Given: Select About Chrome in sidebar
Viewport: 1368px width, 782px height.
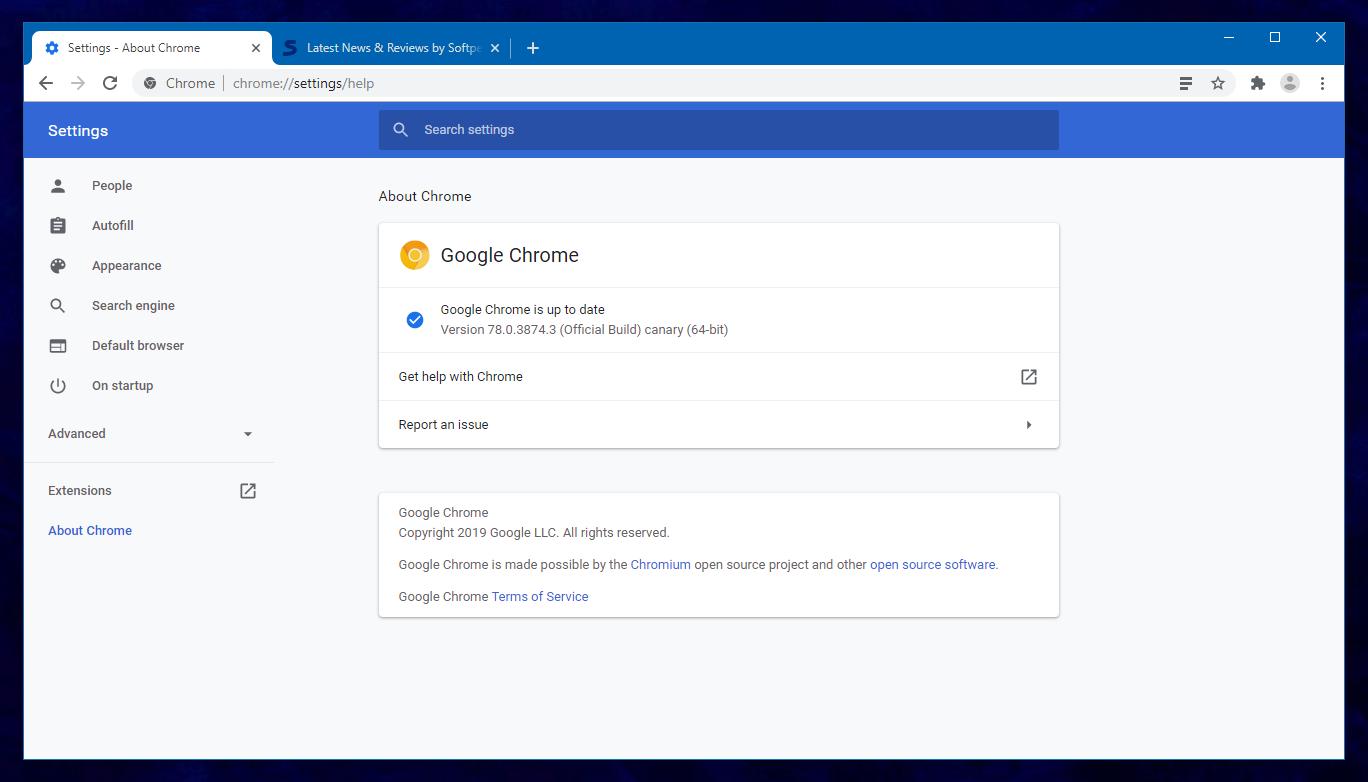Looking at the screenshot, I should tap(90, 531).
